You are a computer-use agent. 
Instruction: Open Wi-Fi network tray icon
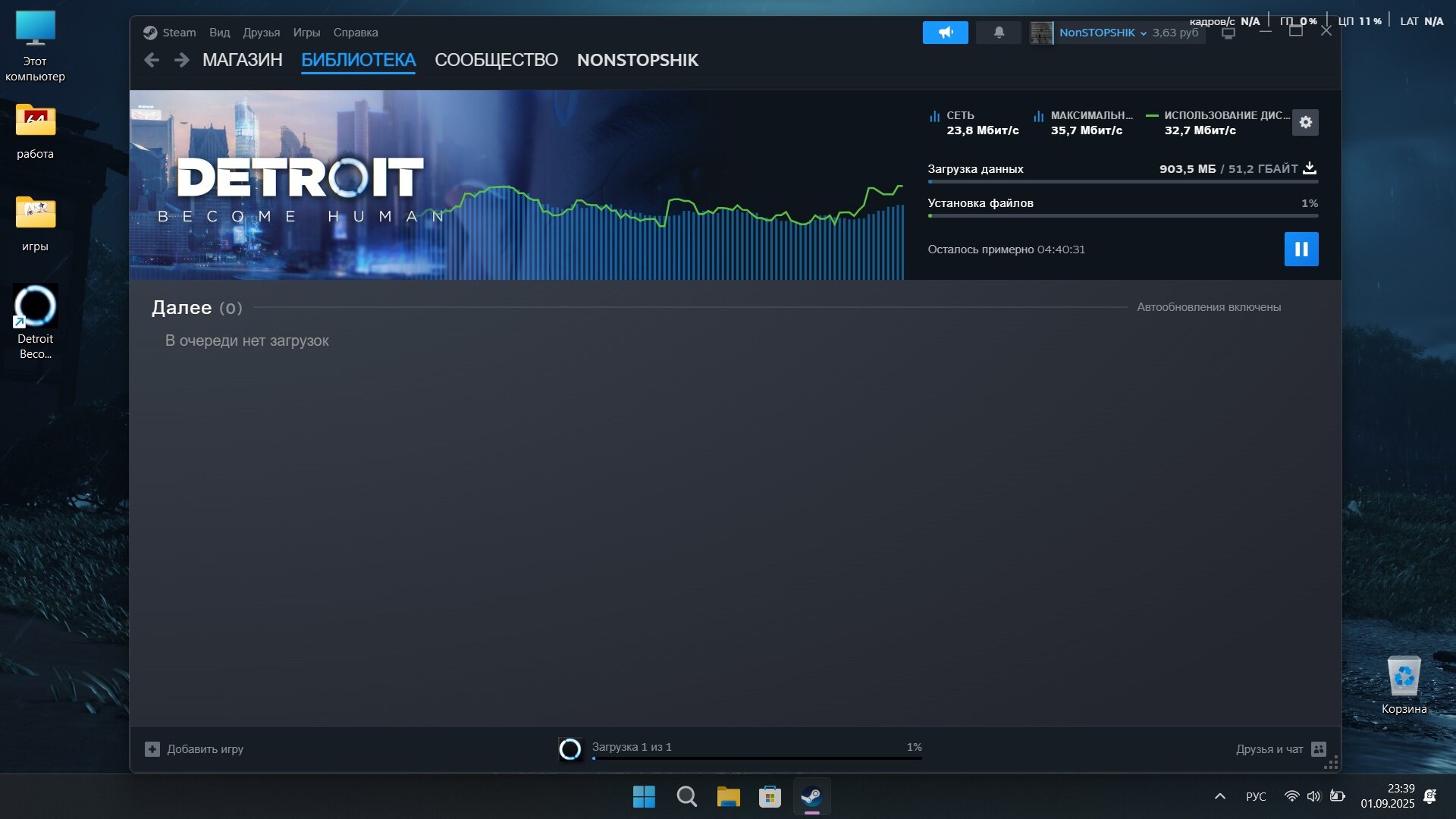[1291, 796]
